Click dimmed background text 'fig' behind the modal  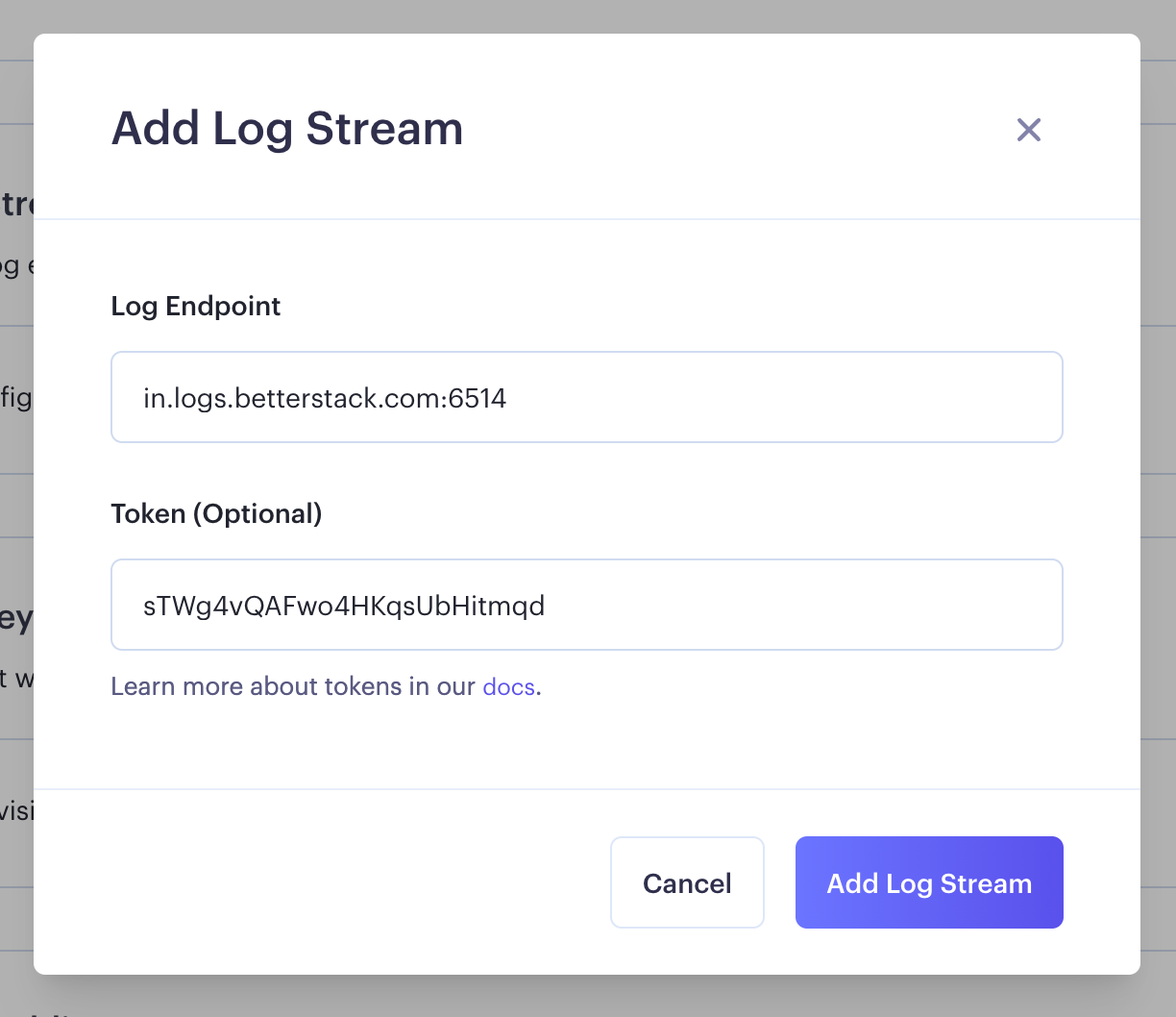pos(15,397)
